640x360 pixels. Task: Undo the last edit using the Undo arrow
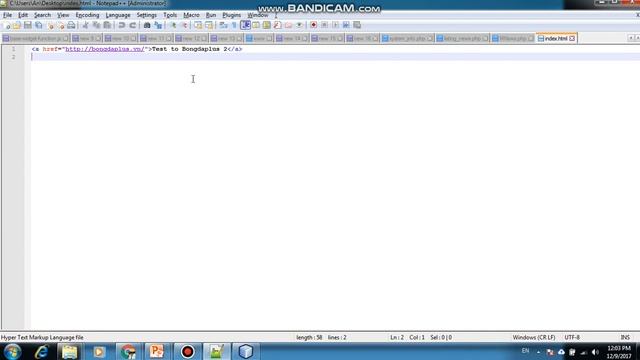pyautogui.click(x=122, y=25)
